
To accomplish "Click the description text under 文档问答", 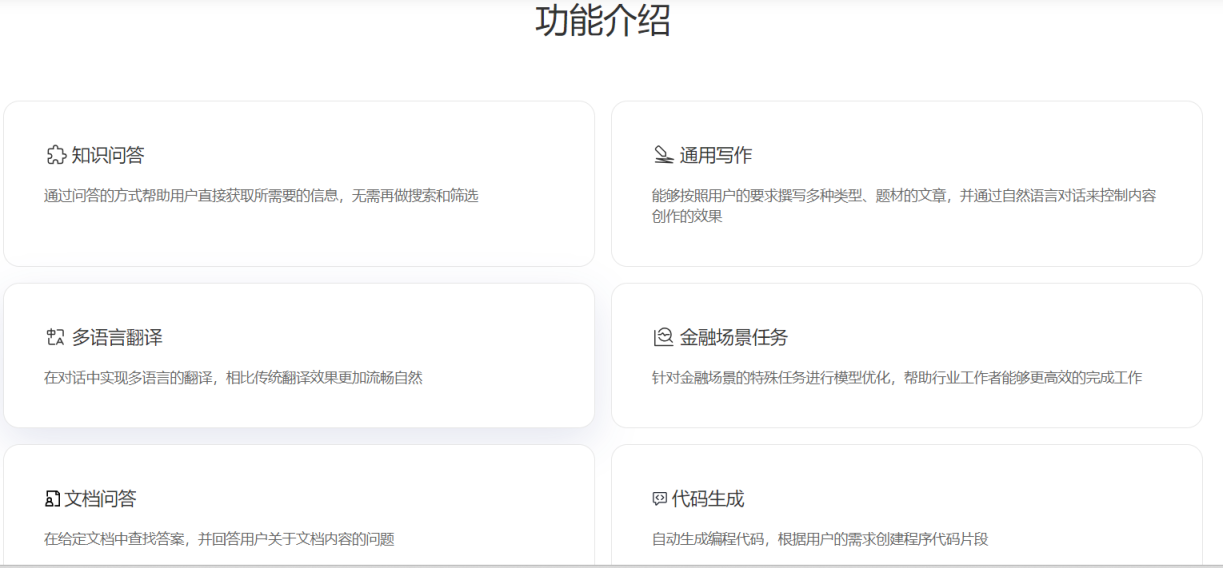I will (x=219, y=539).
